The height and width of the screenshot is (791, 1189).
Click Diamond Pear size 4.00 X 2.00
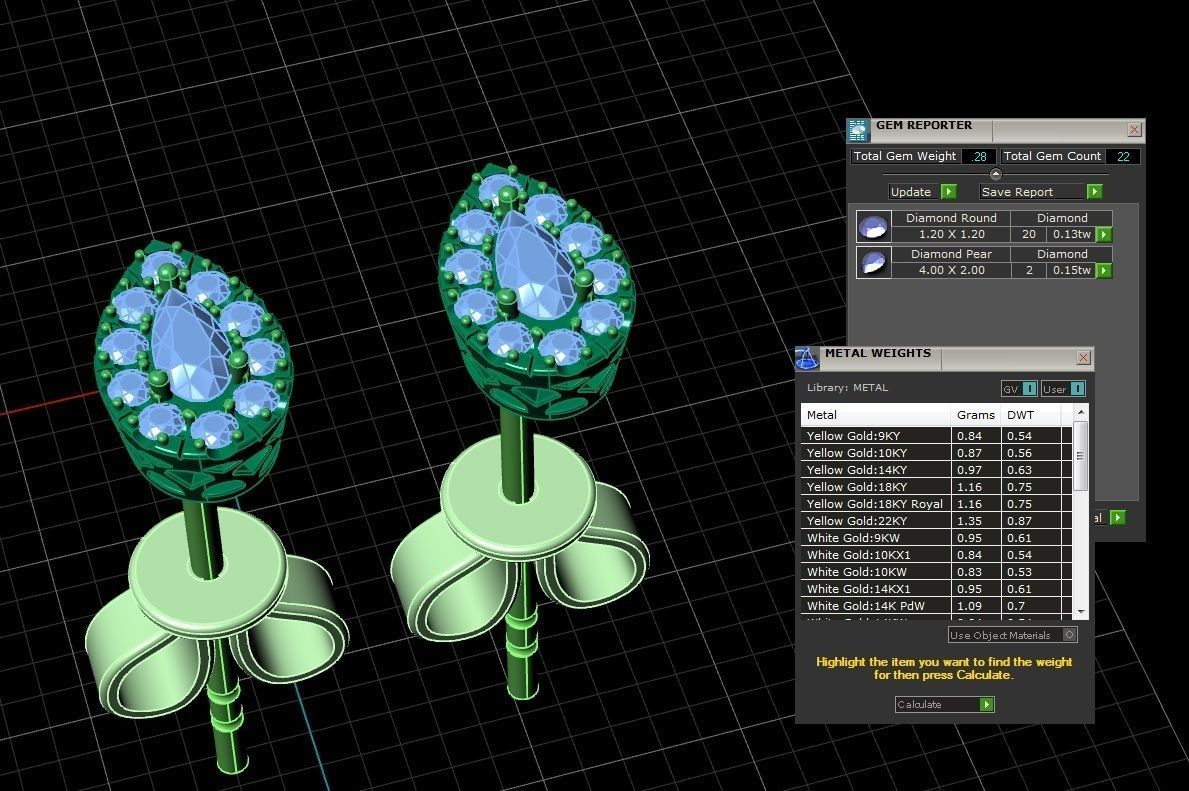pyautogui.click(x=951, y=270)
